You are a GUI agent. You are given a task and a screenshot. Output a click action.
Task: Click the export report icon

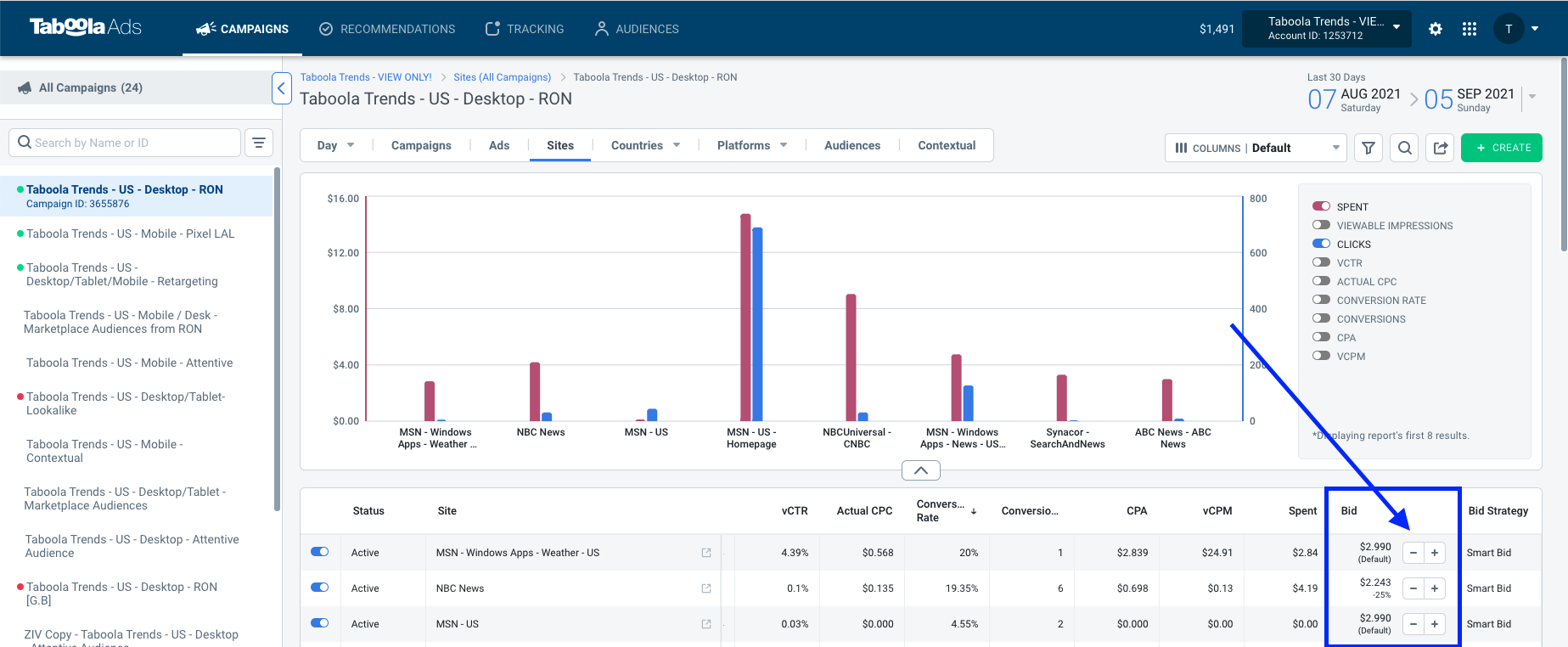click(1441, 148)
